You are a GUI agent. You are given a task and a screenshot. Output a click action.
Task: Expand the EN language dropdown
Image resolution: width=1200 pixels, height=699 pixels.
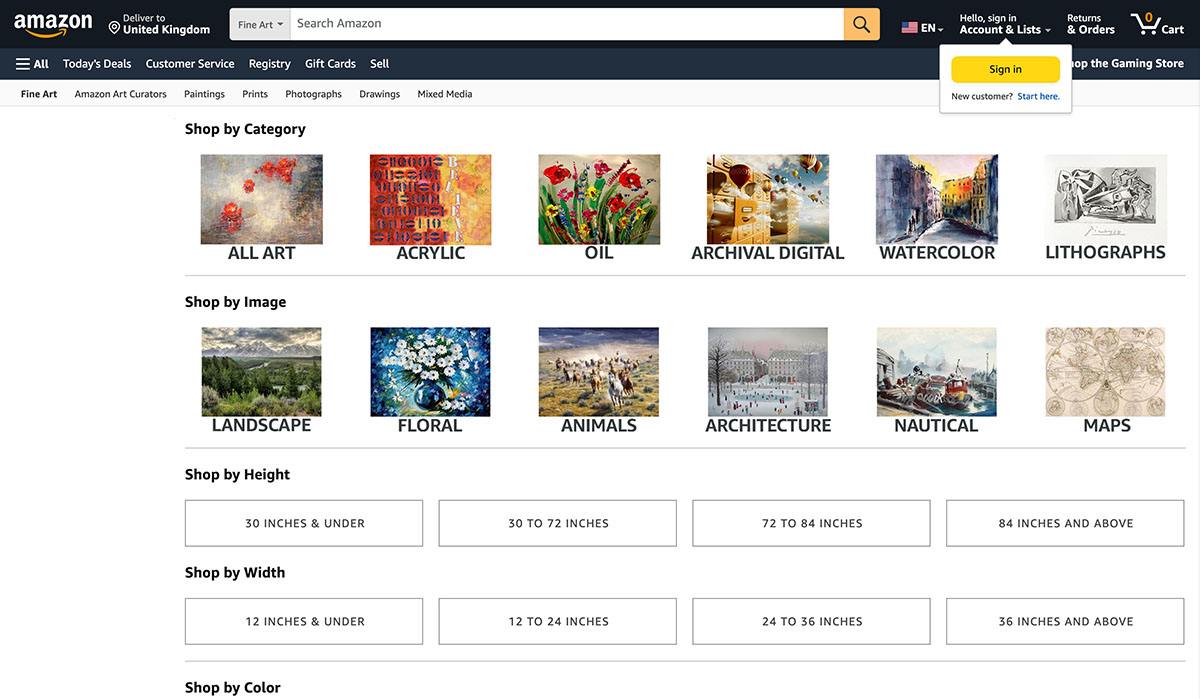pyautogui.click(x=925, y=28)
